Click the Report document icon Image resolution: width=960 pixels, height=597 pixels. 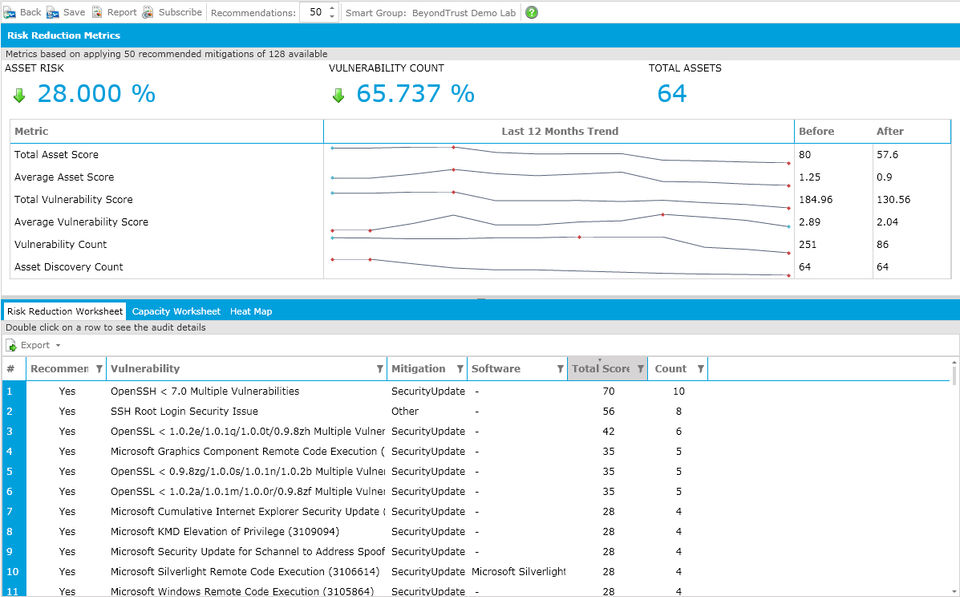(97, 12)
